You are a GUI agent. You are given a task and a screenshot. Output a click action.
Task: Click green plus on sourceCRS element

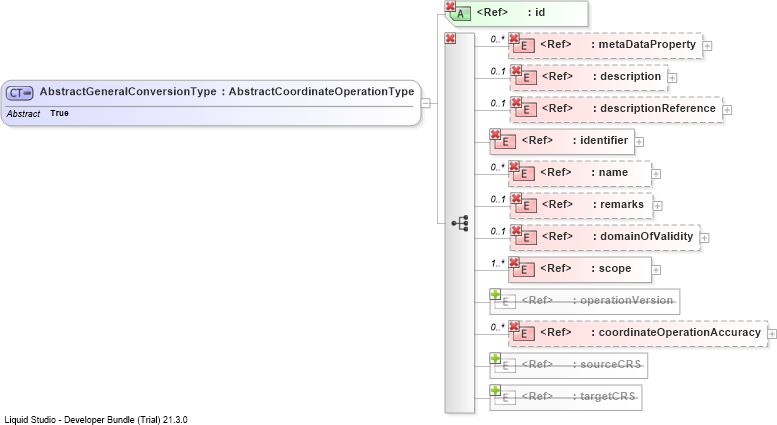pyautogui.click(x=495, y=358)
